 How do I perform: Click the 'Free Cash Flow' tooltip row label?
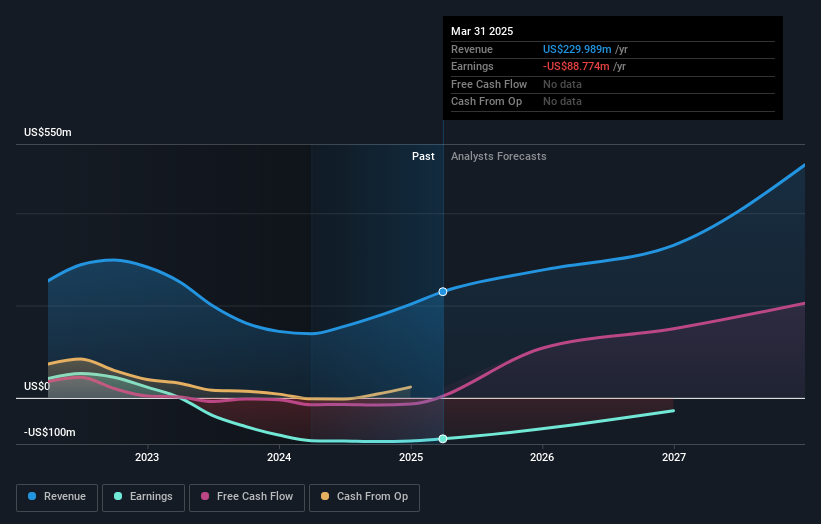tap(489, 84)
